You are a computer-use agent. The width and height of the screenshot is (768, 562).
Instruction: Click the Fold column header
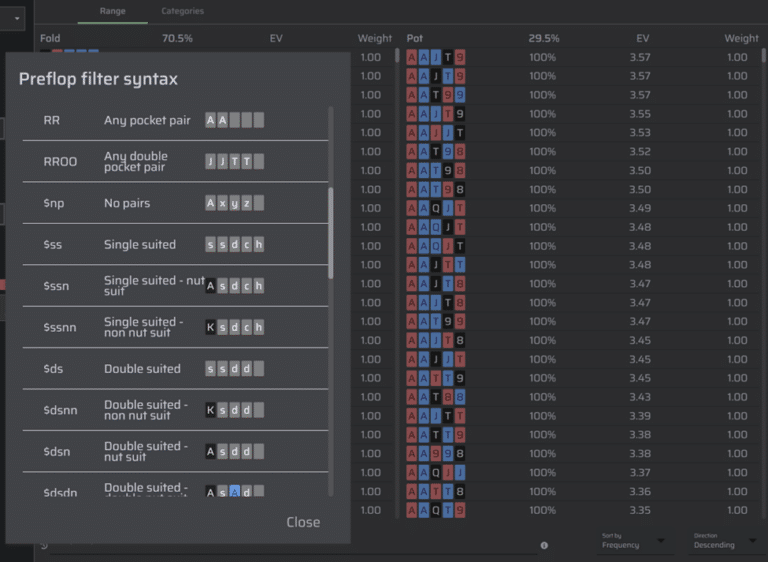point(50,38)
